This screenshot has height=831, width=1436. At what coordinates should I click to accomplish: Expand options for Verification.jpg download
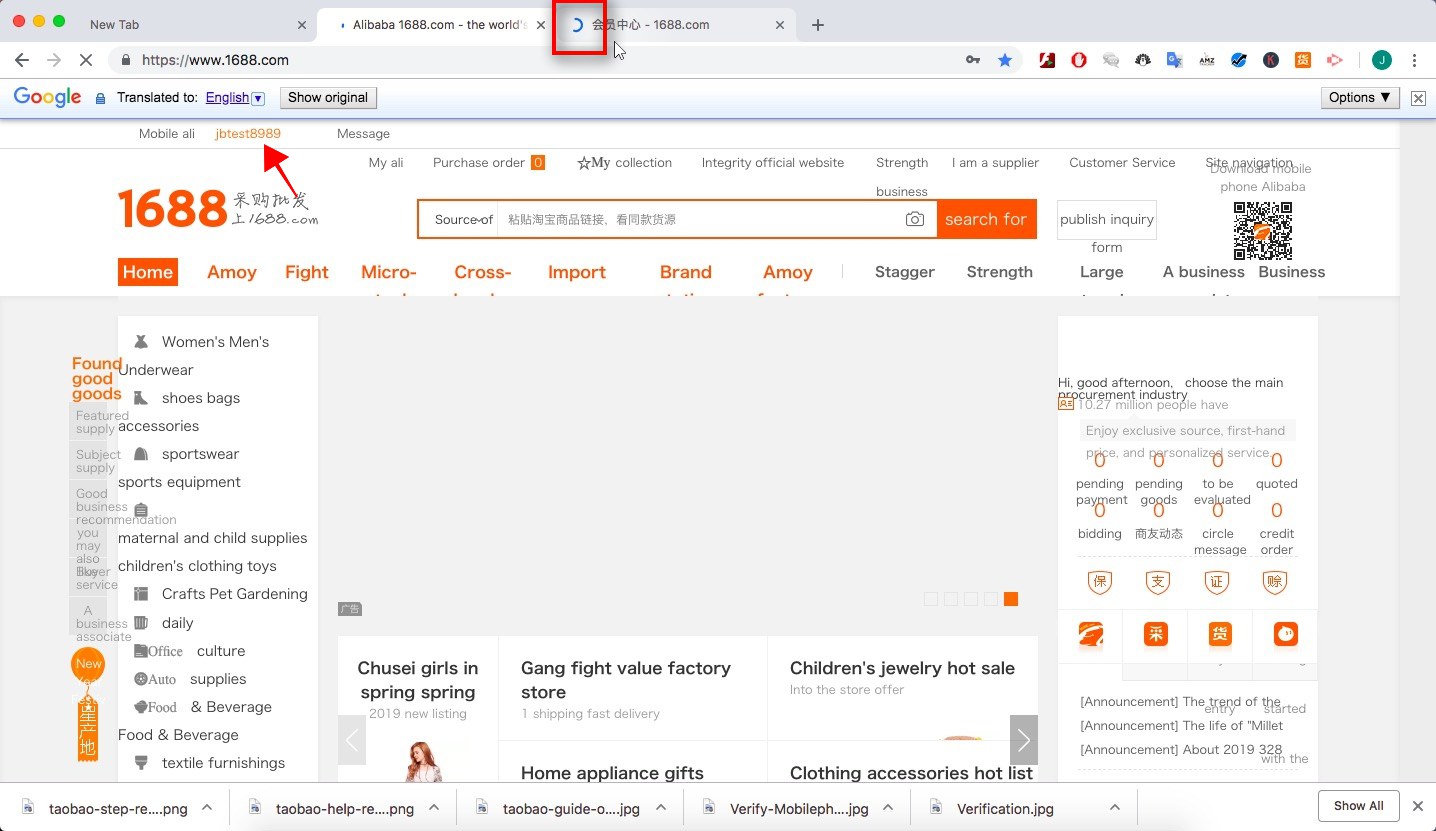click(x=1114, y=807)
